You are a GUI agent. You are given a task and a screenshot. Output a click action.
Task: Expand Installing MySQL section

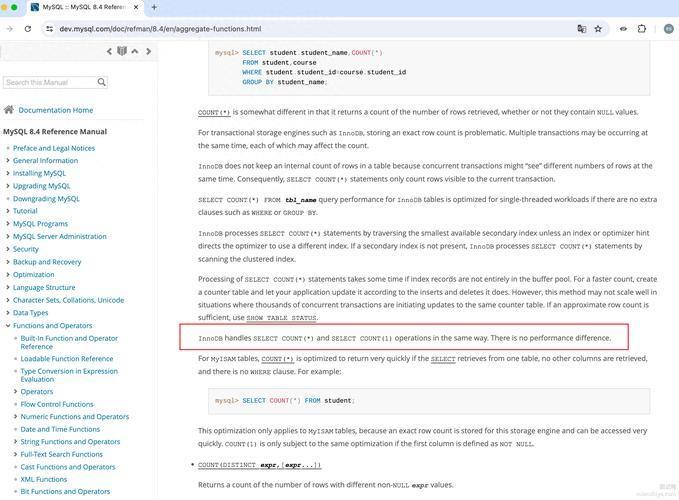[7, 173]
